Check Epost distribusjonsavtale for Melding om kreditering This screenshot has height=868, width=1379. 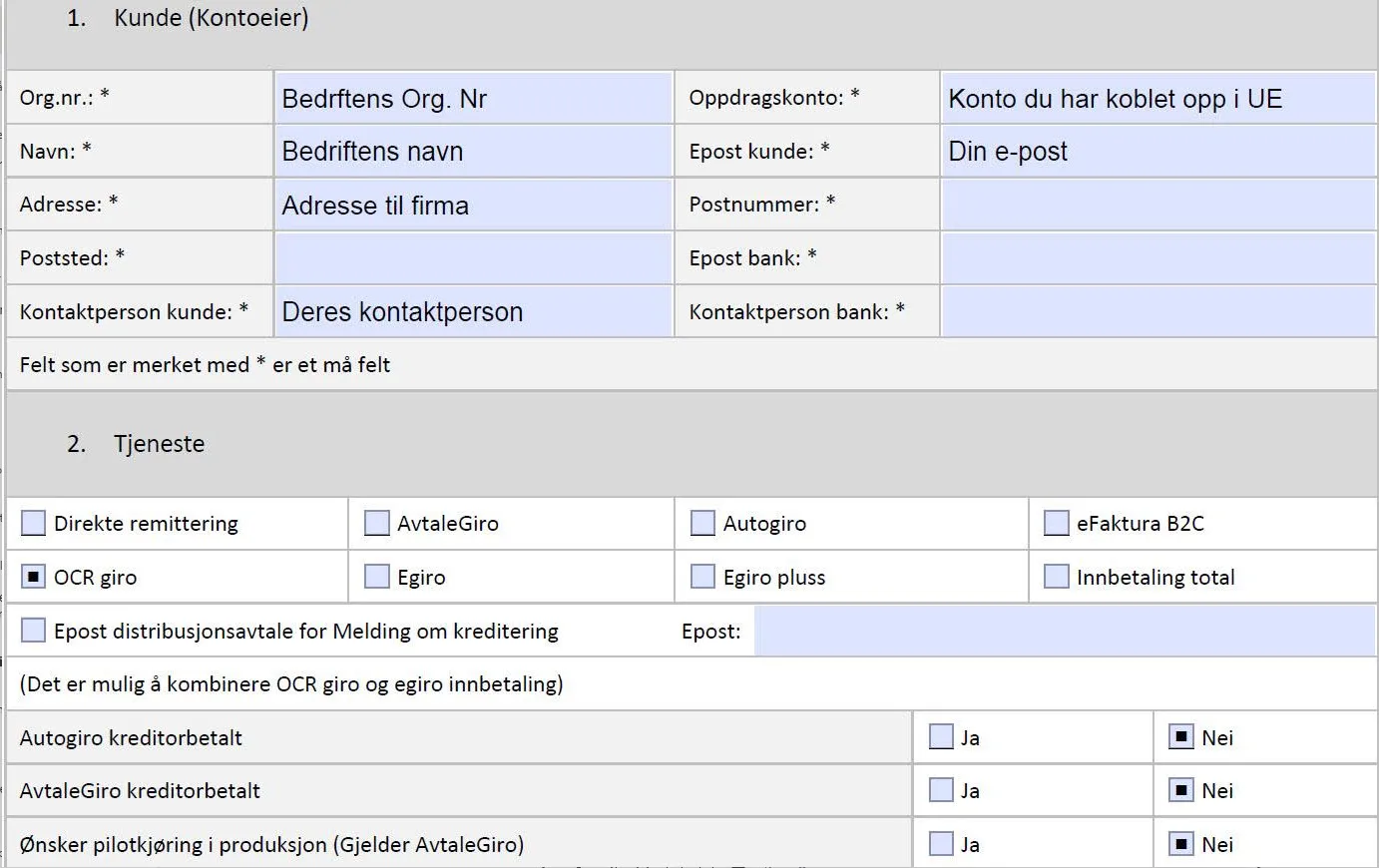(x=34, y=631)
